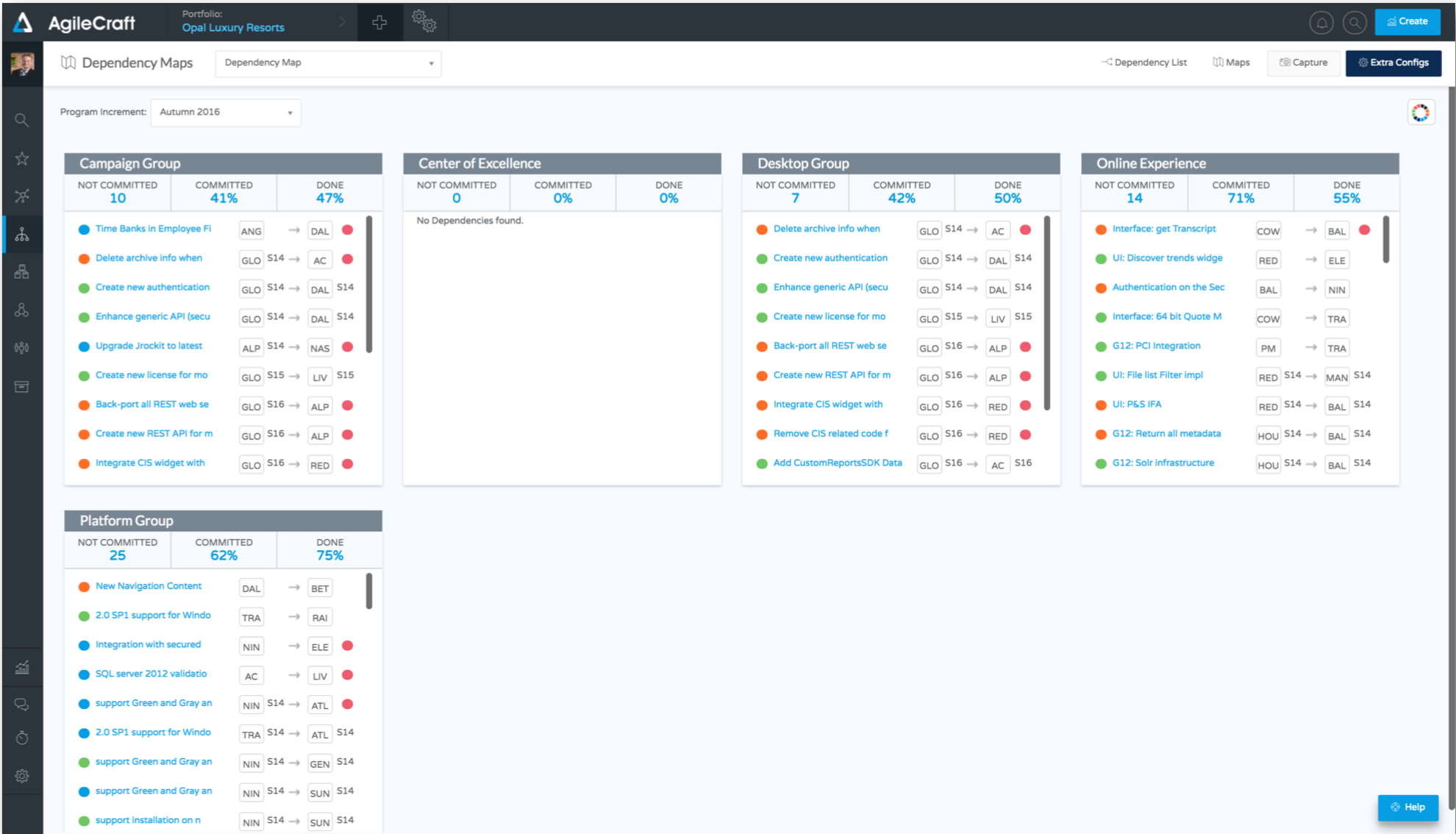
Task: Open the star favorites sidebar icon
Action: click(x=22, y=158)
